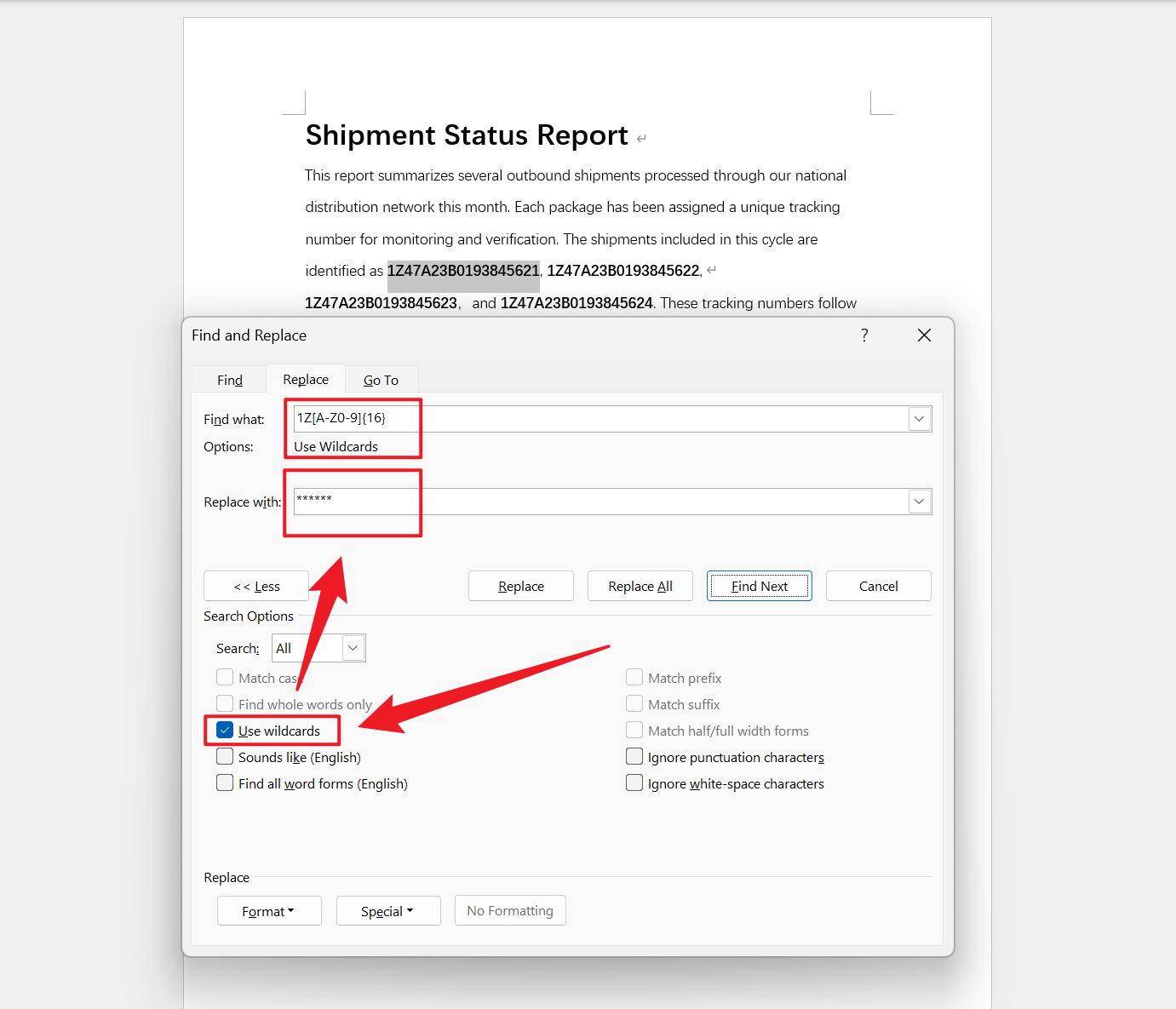
Task: Open the Go To tab
Action: (x=381, y=380)
